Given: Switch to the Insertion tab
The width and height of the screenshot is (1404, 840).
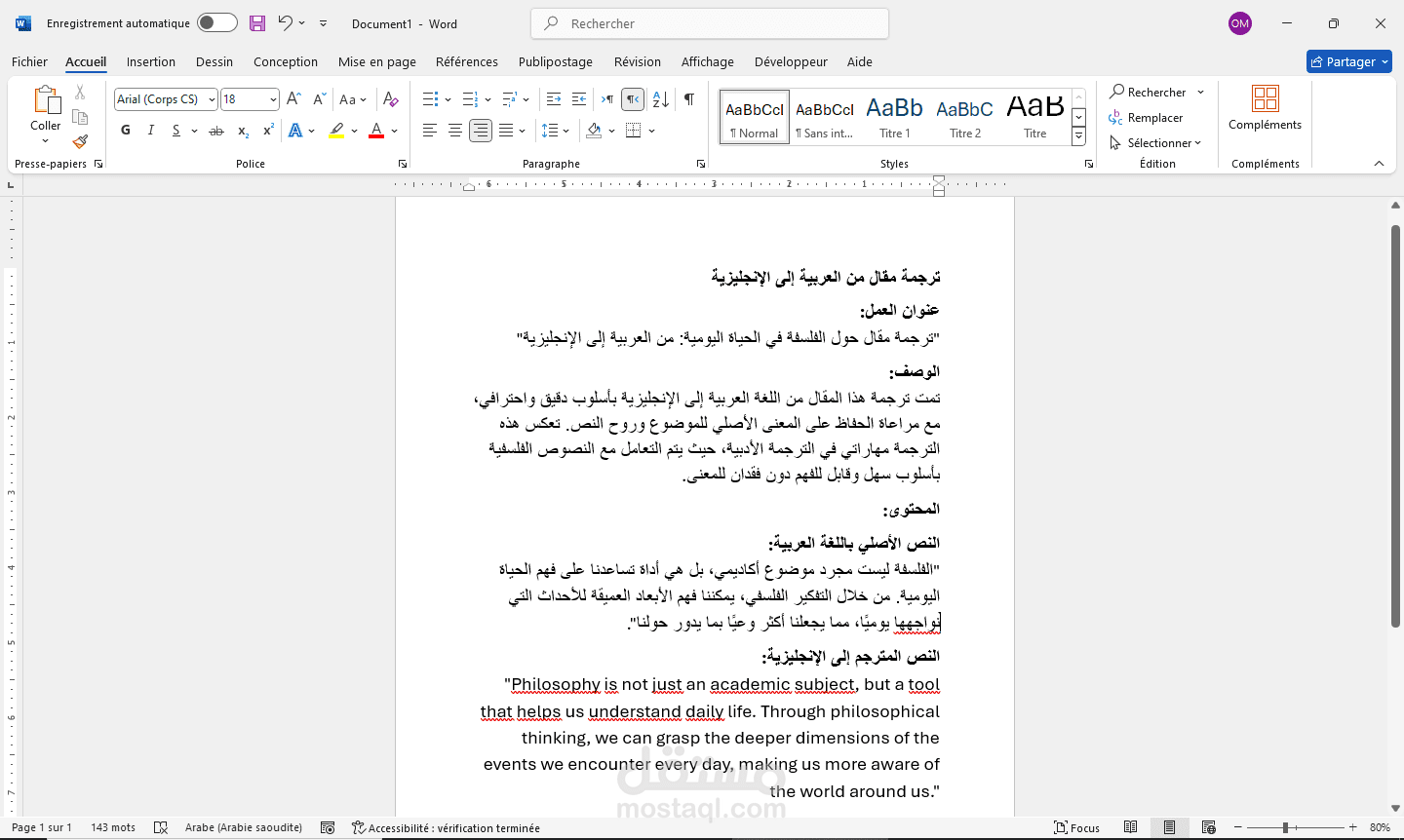Looking at the screenshot, I should [151, 61].
